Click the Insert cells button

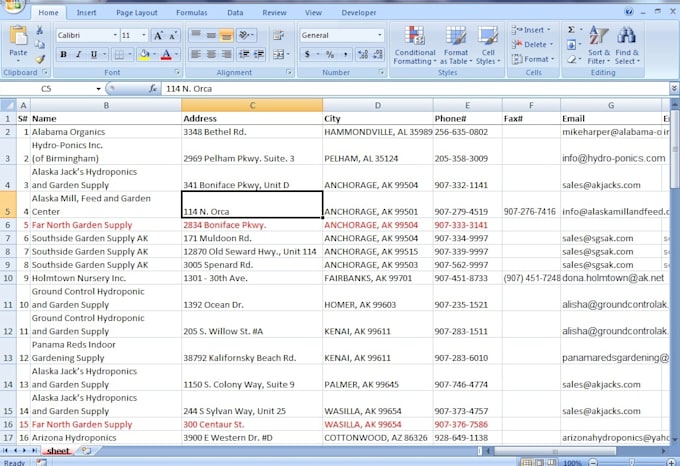coord(531,30)
